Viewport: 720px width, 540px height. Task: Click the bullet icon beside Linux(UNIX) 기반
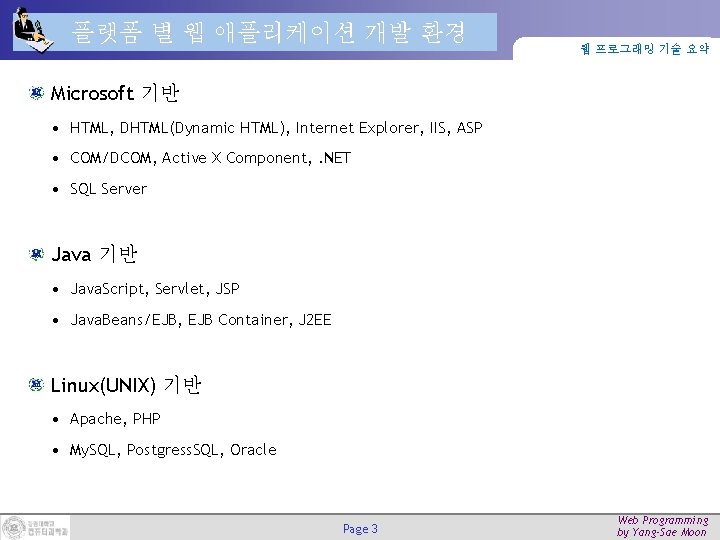[x=36, y=385]
